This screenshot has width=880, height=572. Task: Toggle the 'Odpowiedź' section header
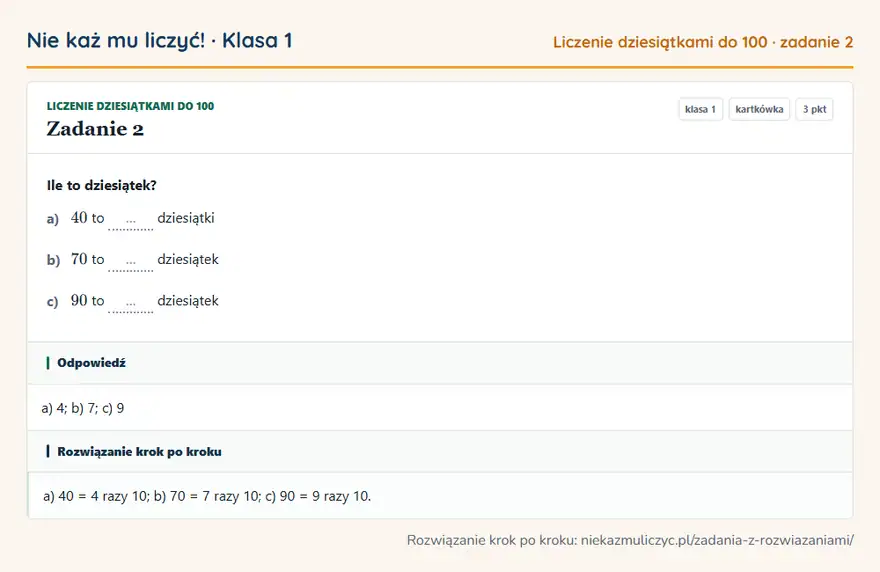pos(440,363)
